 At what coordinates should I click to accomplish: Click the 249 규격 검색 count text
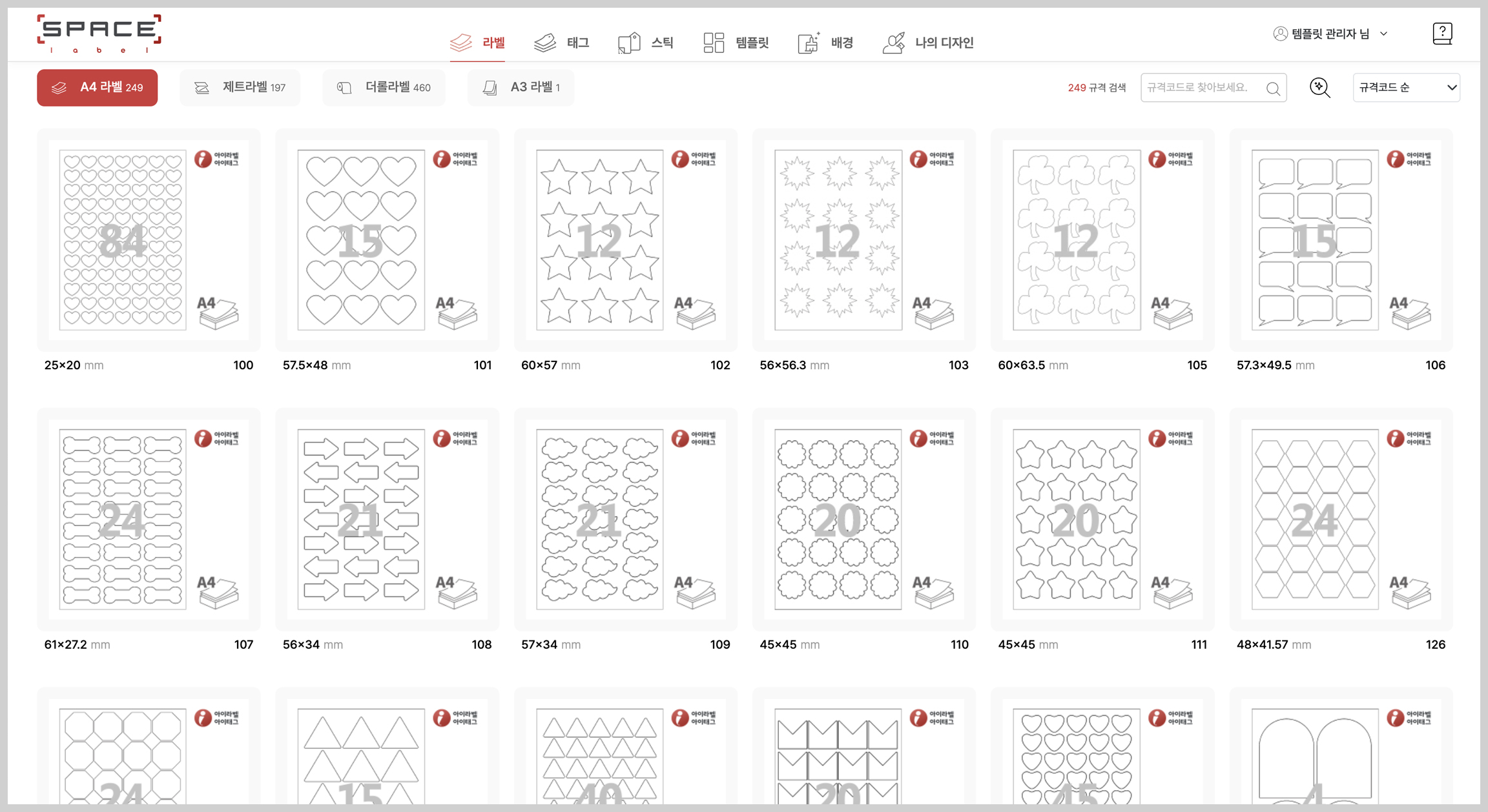pos(1097,88)
